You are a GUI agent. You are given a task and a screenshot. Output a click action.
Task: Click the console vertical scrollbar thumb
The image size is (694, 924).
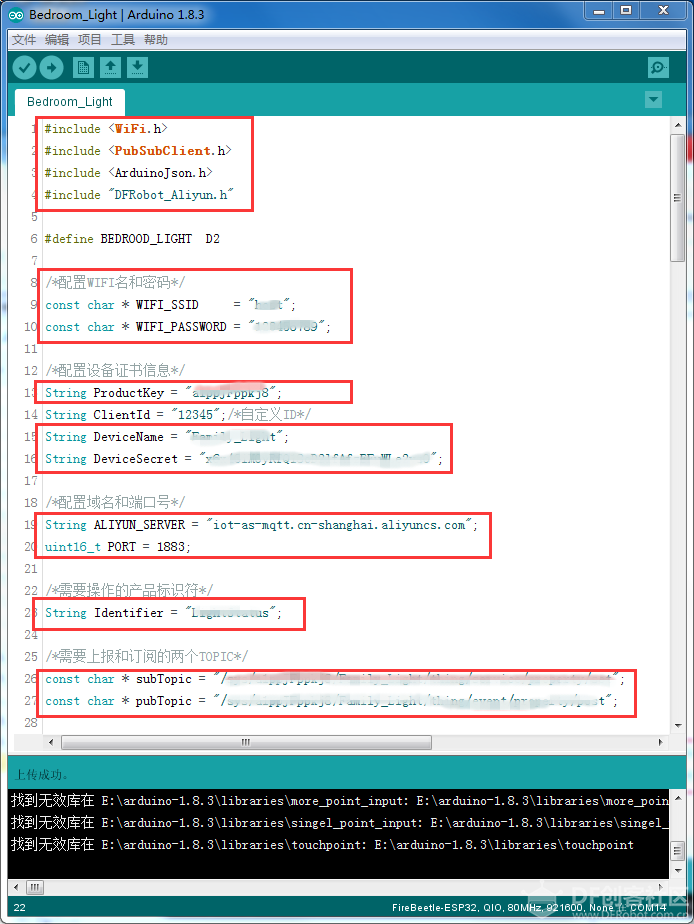coord(678,850)
